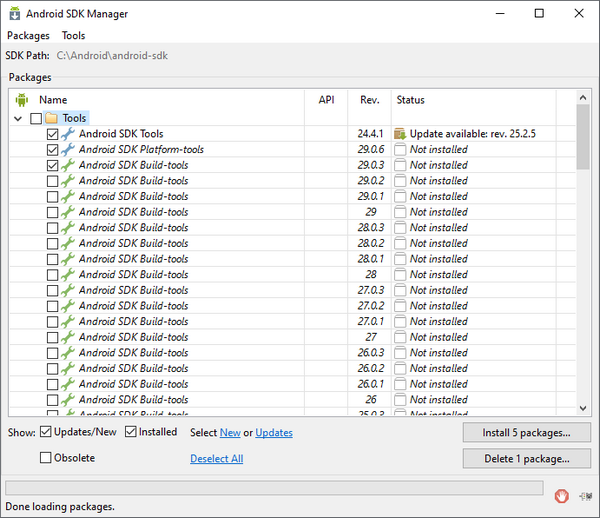The width and height of the screenshot is (600, 518).
Task: Select the Android SDK Build-tools 27.0.3 row name
Action: coord(134,290)
